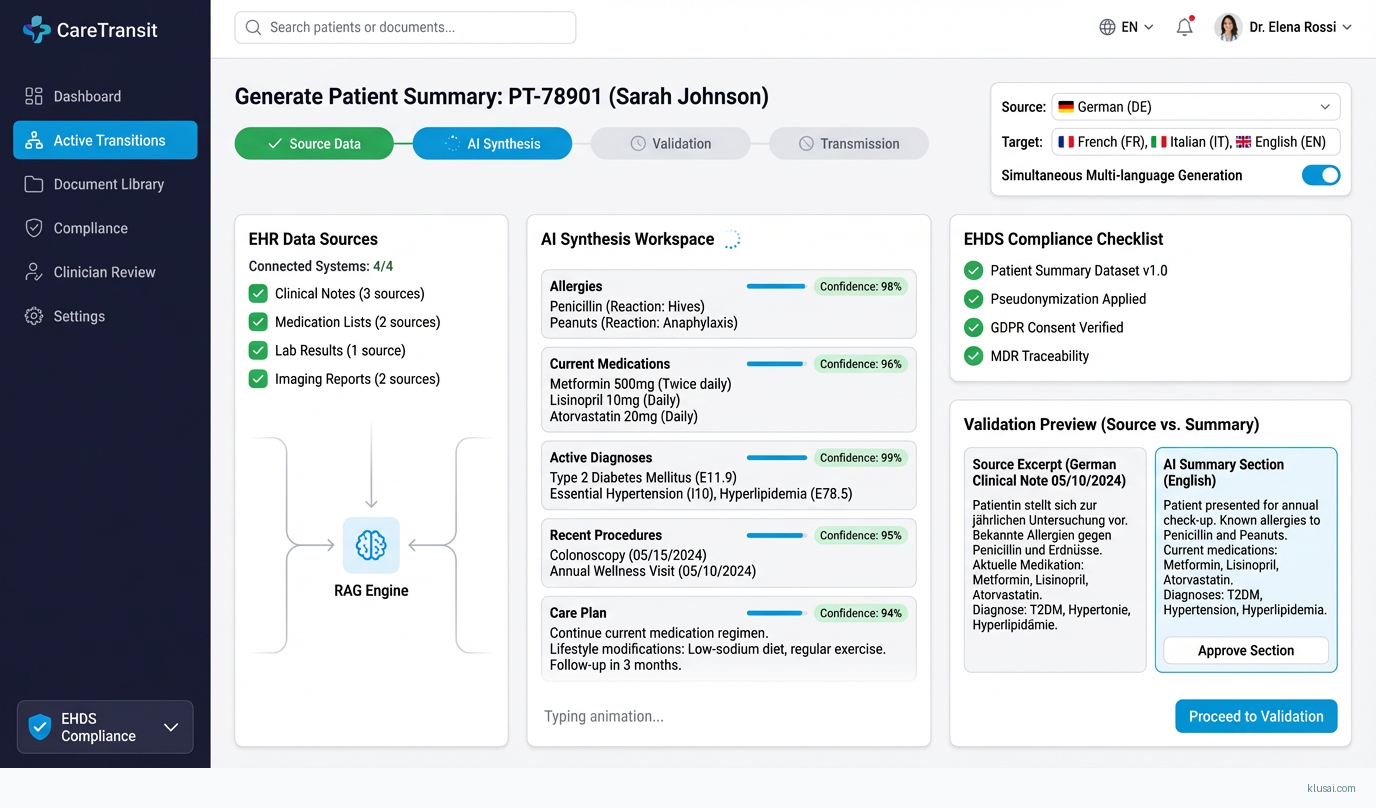This screenshot has height=808, width=1376.
Task: Uncheck the Imaging Reports checkbox
Action: coord(258,379)
